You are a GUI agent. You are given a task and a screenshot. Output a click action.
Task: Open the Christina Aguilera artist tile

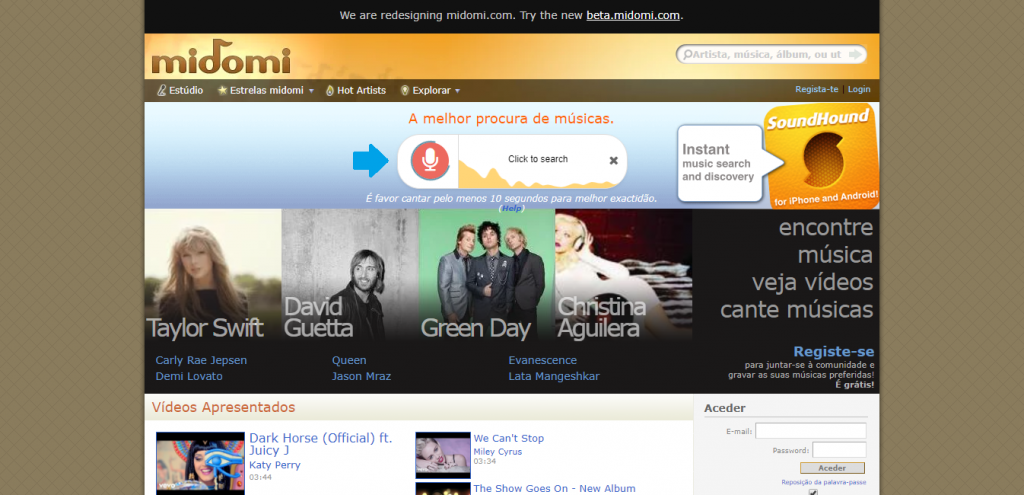click(624, 274)
